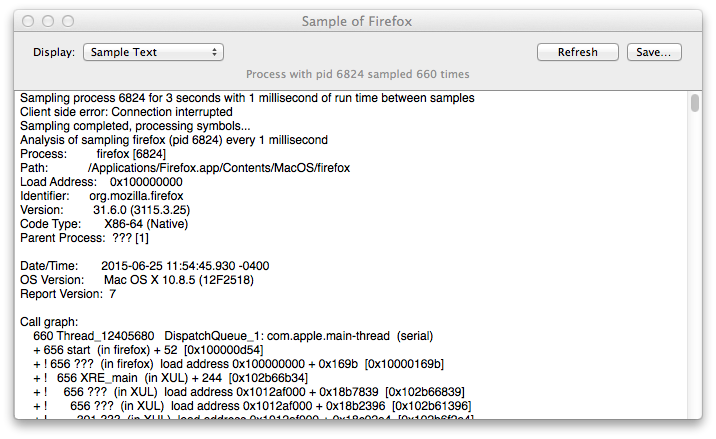Click the row ending in [0x102b66839]

[x=249, y=392]
